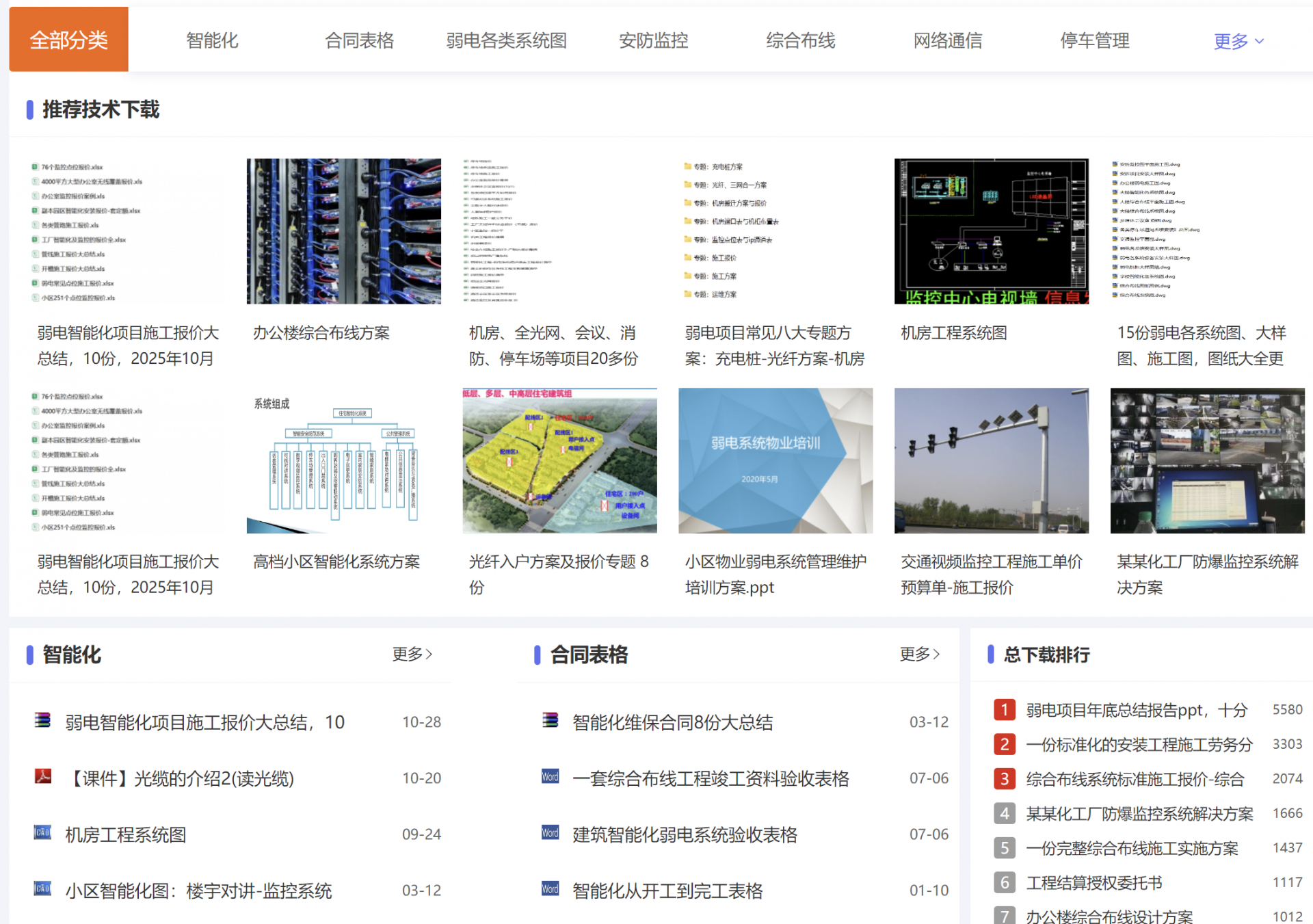Screen dimensions: 1313x924
Task: Open 弱电系统物业培训 blue slide thumbnail
Action: (x=775, y=460)
